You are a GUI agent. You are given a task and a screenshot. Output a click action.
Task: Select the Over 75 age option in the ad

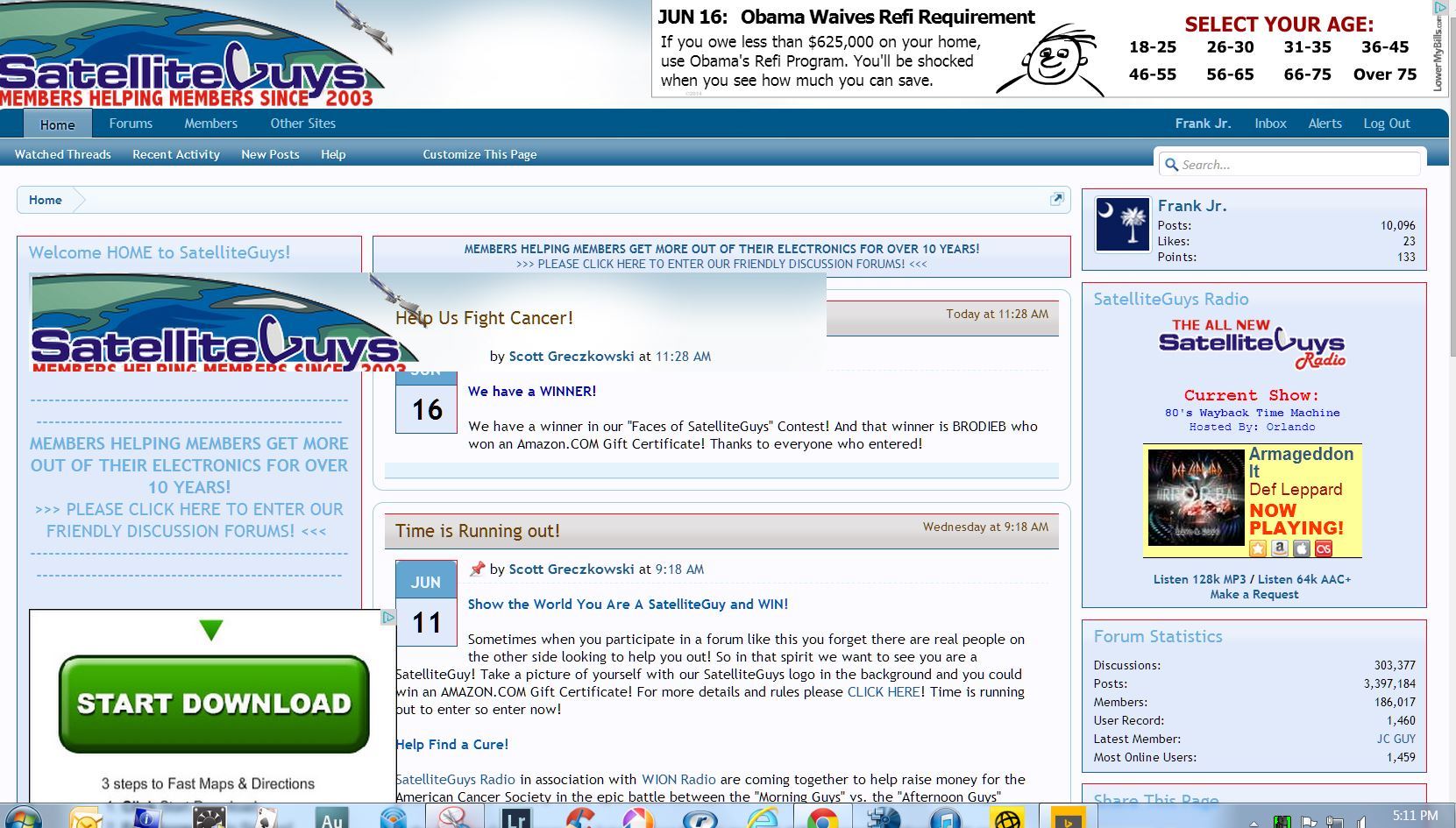tap(1385, 74)
